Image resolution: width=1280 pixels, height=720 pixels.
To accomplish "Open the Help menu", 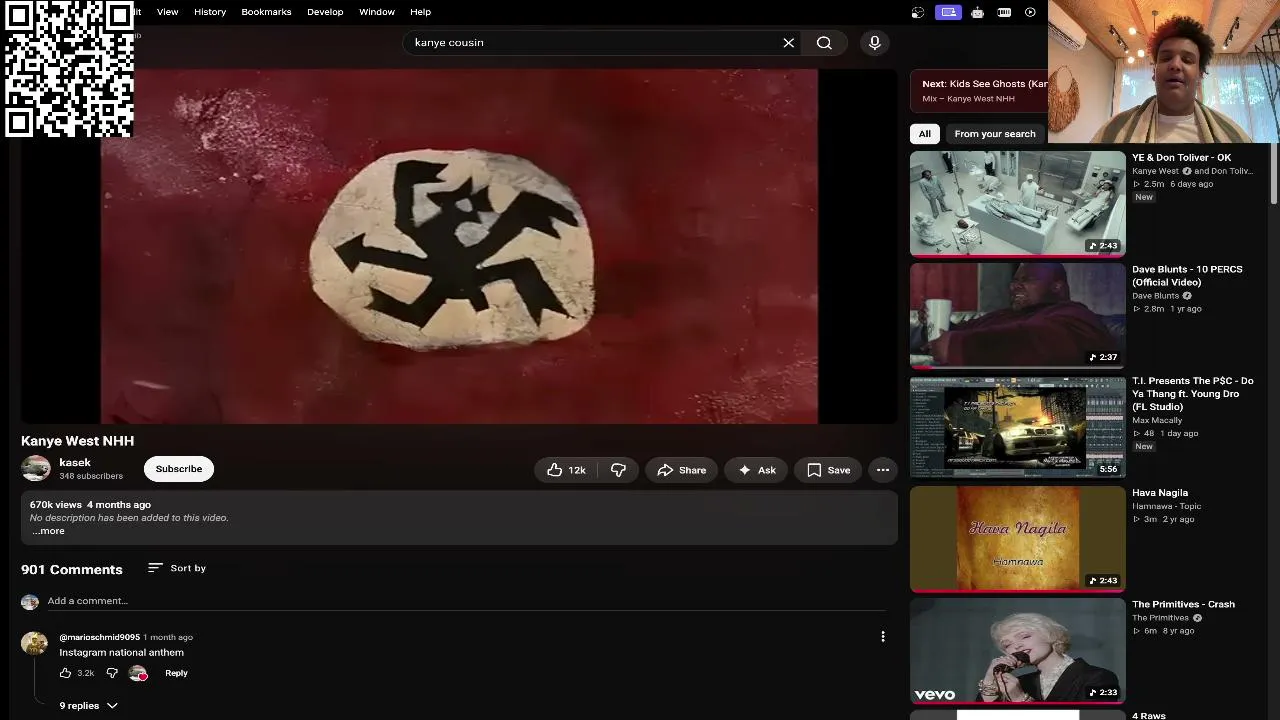I will (x=420, y=12).
